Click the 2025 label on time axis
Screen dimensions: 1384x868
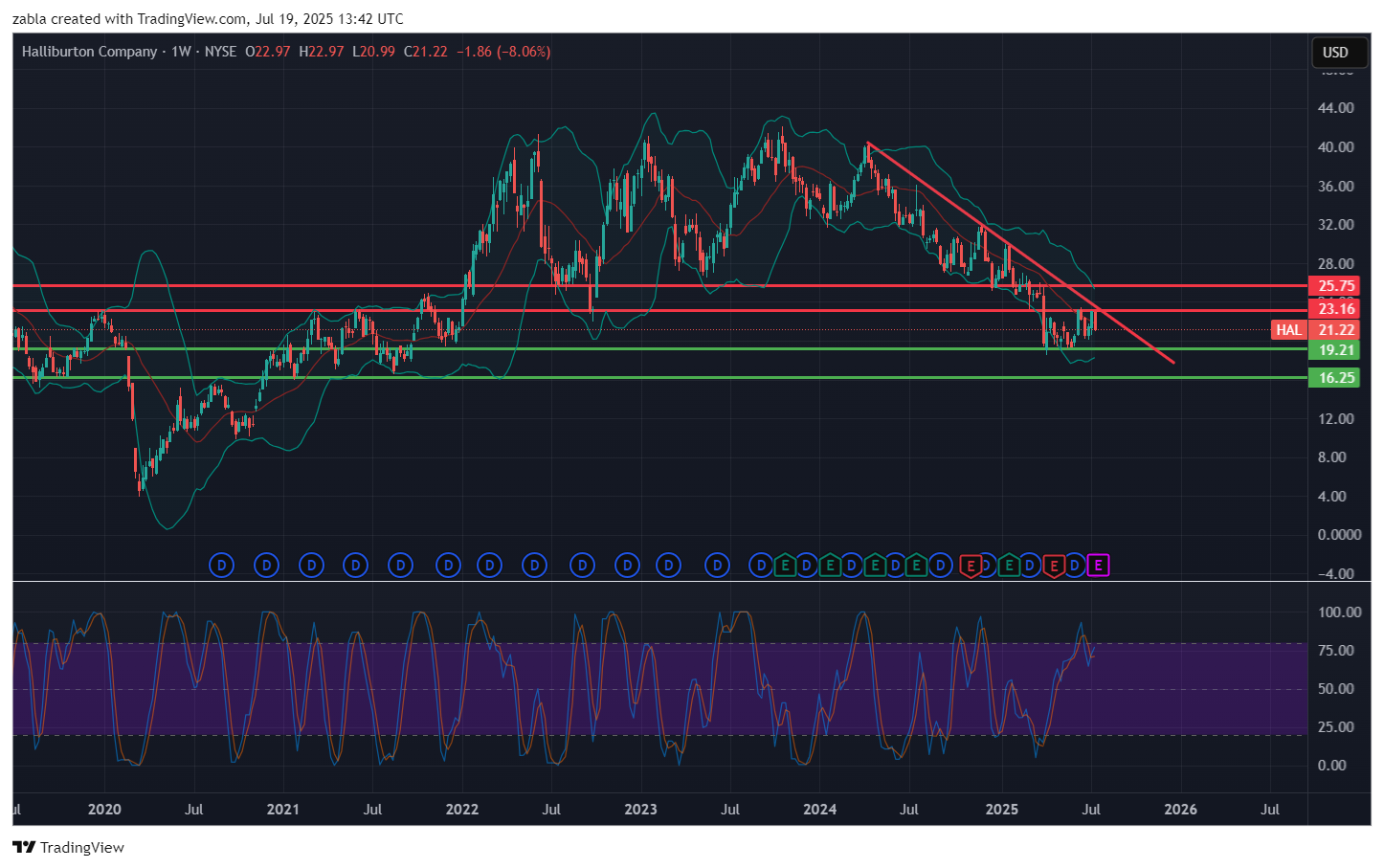pos(1002,810)
